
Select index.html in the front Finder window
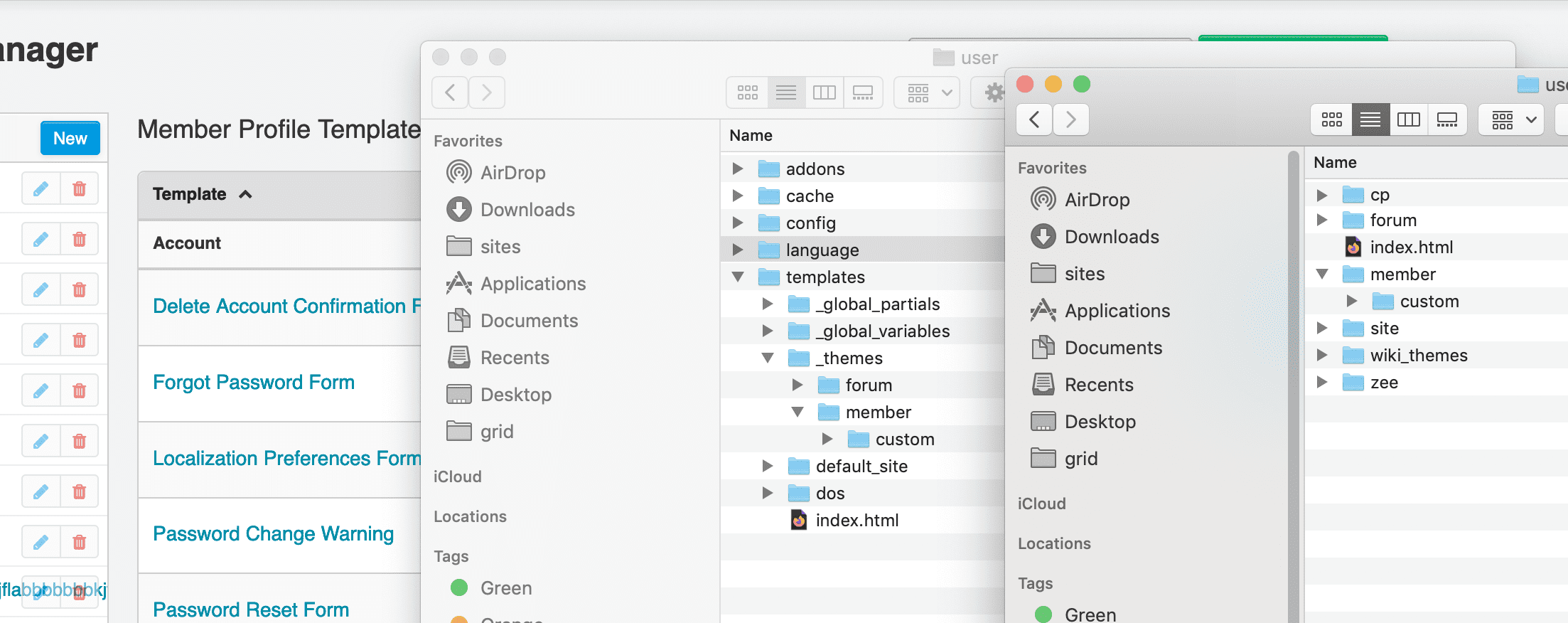[x=1411, y=247]
